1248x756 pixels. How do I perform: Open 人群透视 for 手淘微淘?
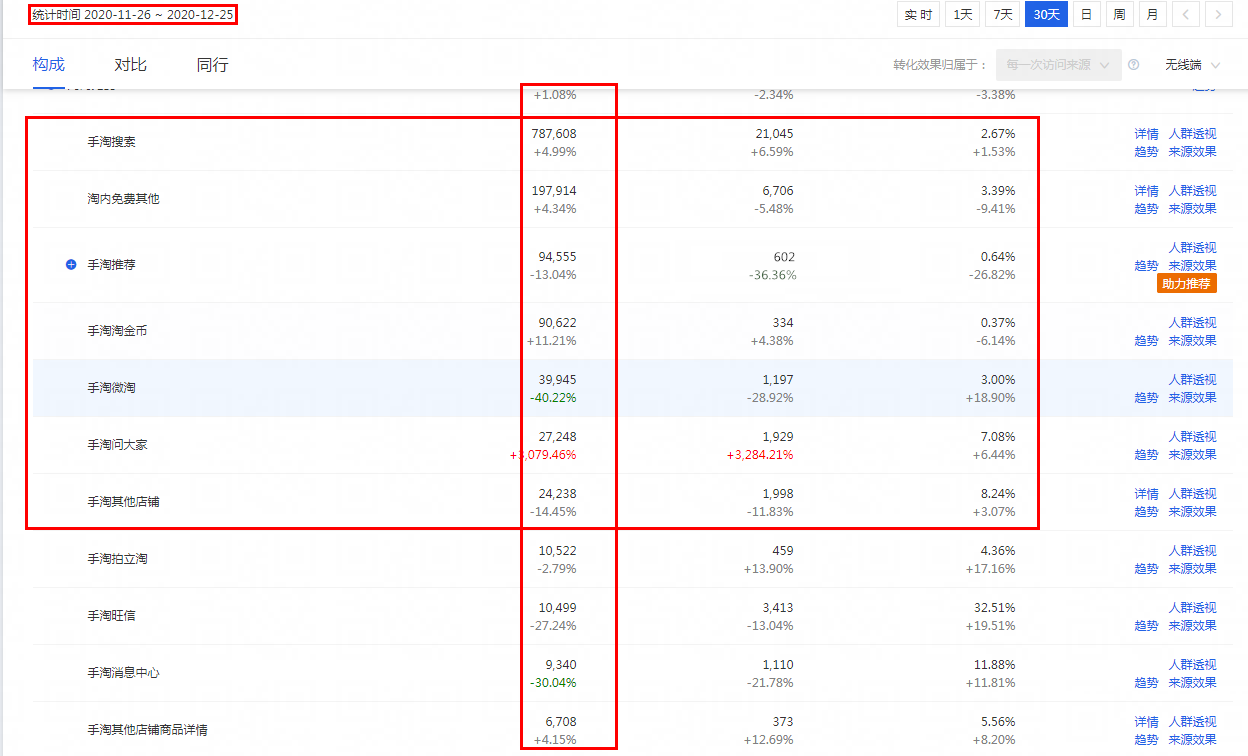coord(1192,380)
